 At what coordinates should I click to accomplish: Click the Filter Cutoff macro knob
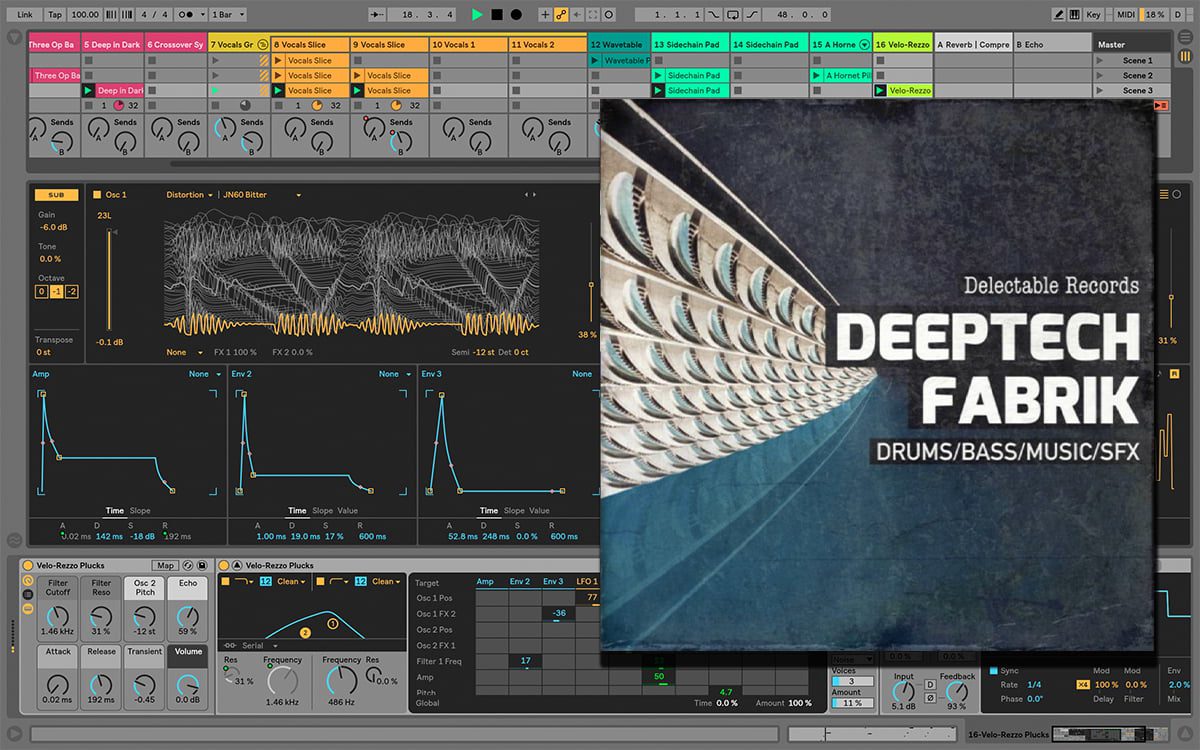[x=59, y=615]
